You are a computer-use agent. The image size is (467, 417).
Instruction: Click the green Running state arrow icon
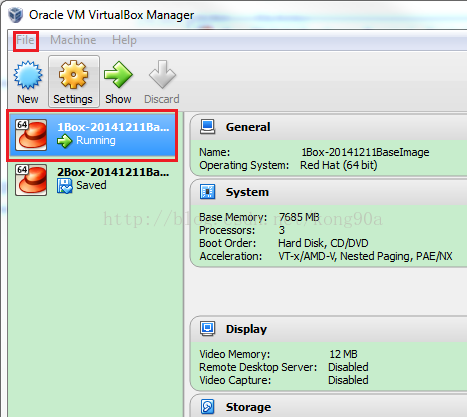click(64, 141)
